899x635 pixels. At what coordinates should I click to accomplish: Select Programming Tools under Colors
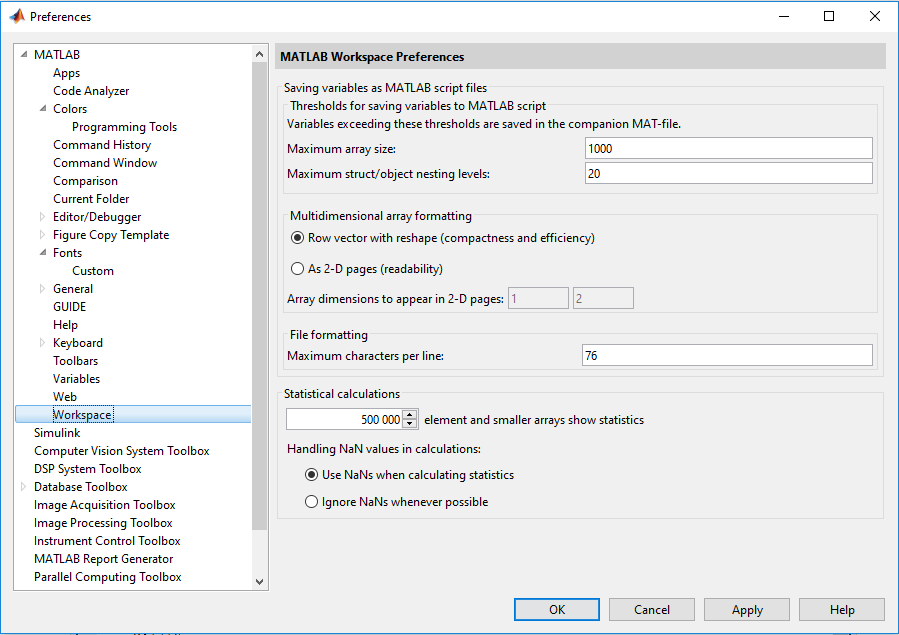124,127
